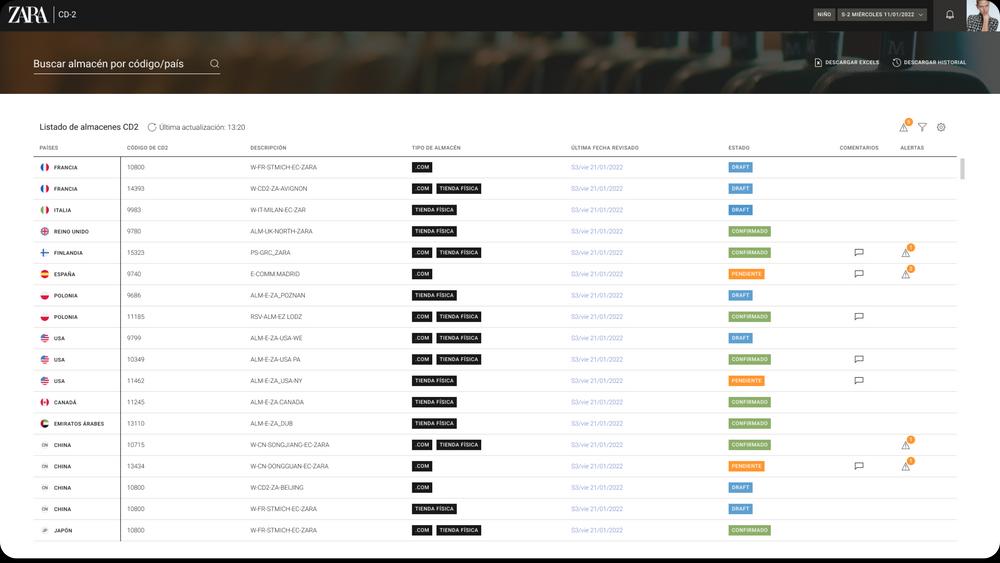Click France flag in row 10800
The height and width of the screenshot is (563, 1000).
tap(45, 167)
